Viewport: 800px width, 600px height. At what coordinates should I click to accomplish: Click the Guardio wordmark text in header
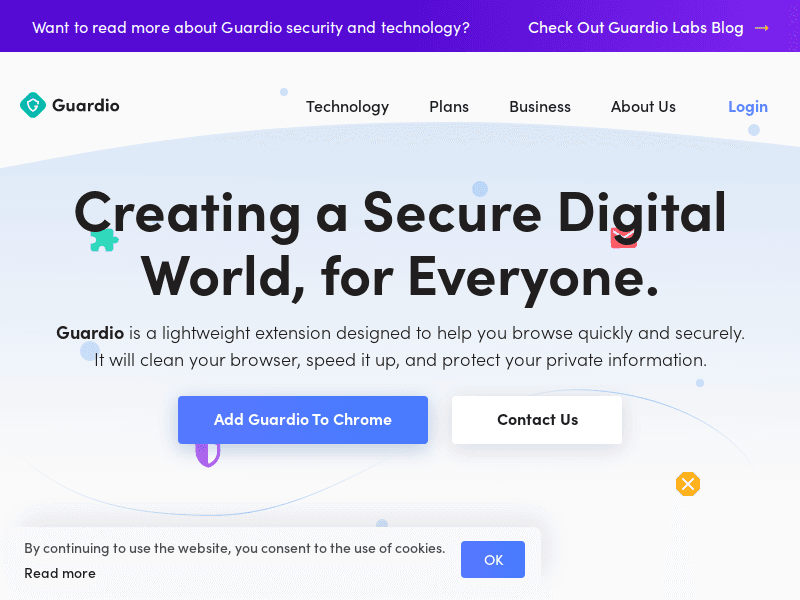(x=85, y=105)
